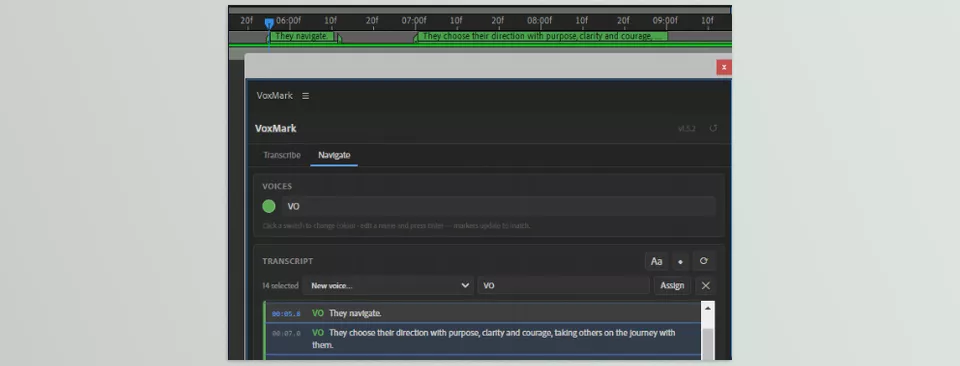This screenshot has height=366, width=960.
Task: Click the They choose their direction timeline marker
Action: (x=542, y=37)
